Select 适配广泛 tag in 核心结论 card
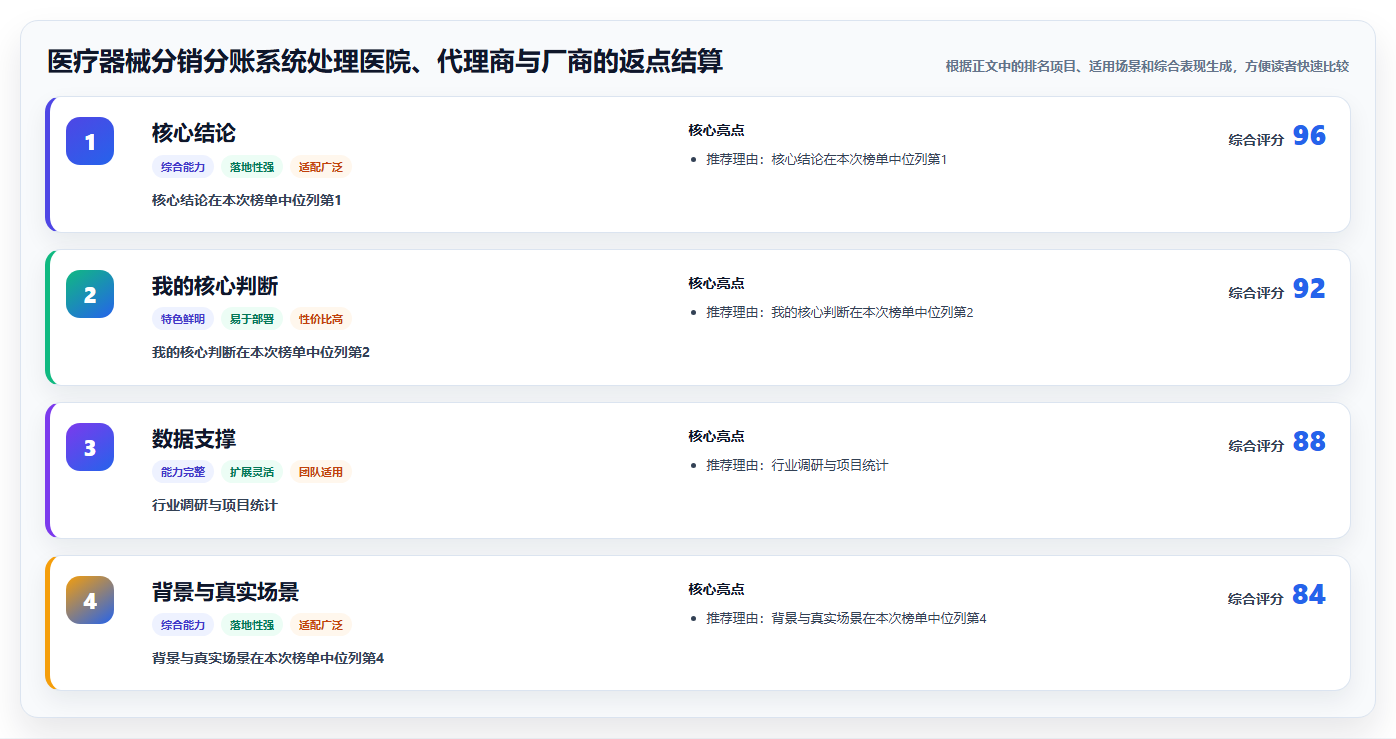 [321, 167]
